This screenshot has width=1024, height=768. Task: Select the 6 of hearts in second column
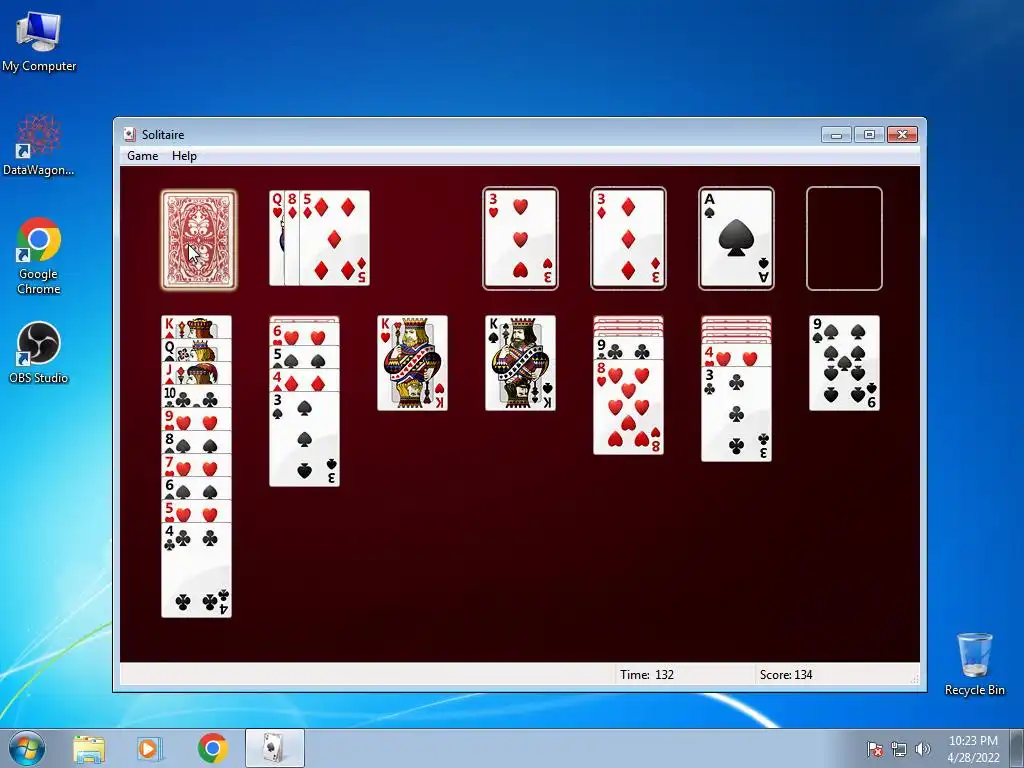(304, 334)
